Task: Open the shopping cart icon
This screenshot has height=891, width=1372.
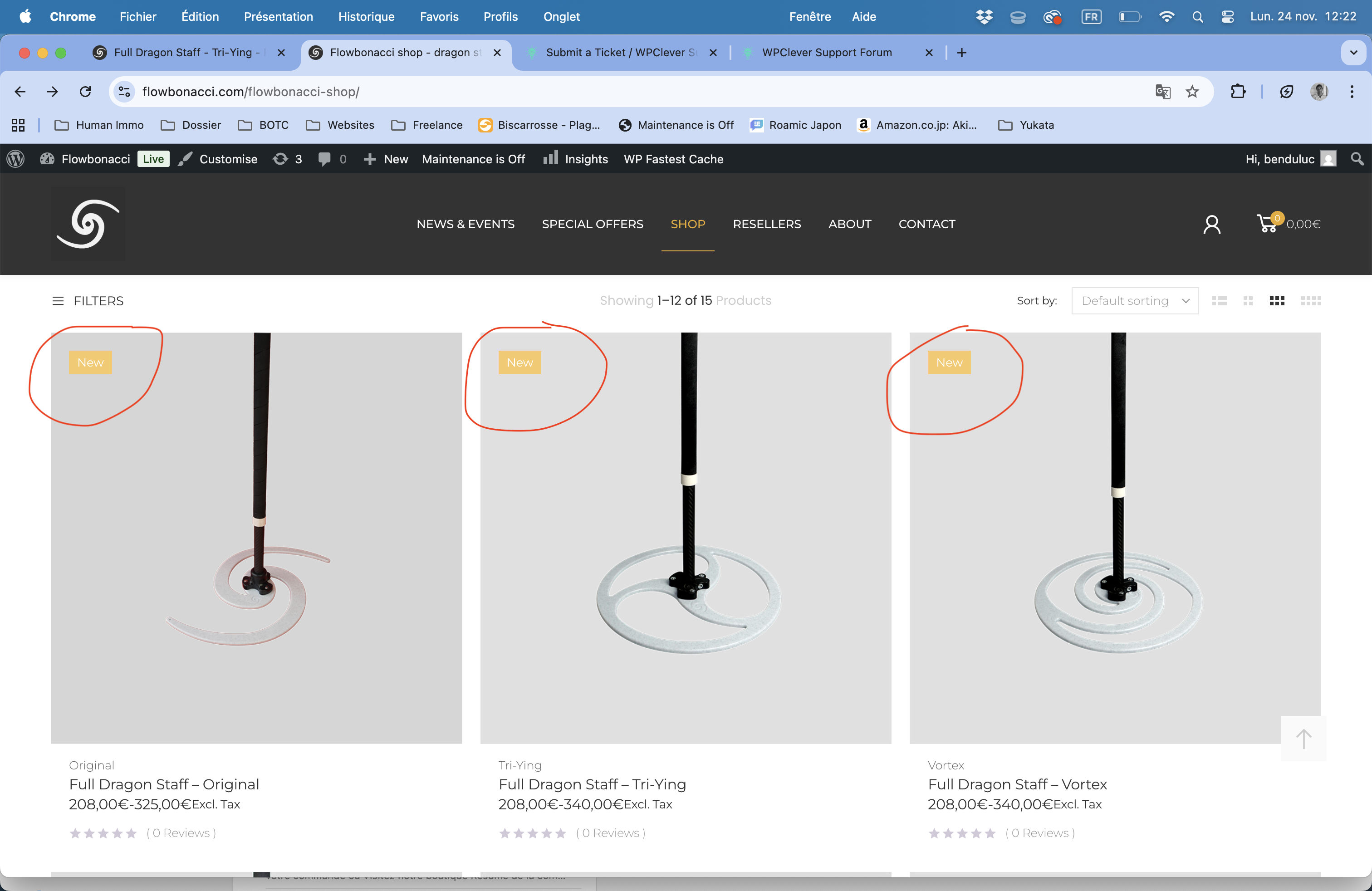Action: tap(1267, 224)
